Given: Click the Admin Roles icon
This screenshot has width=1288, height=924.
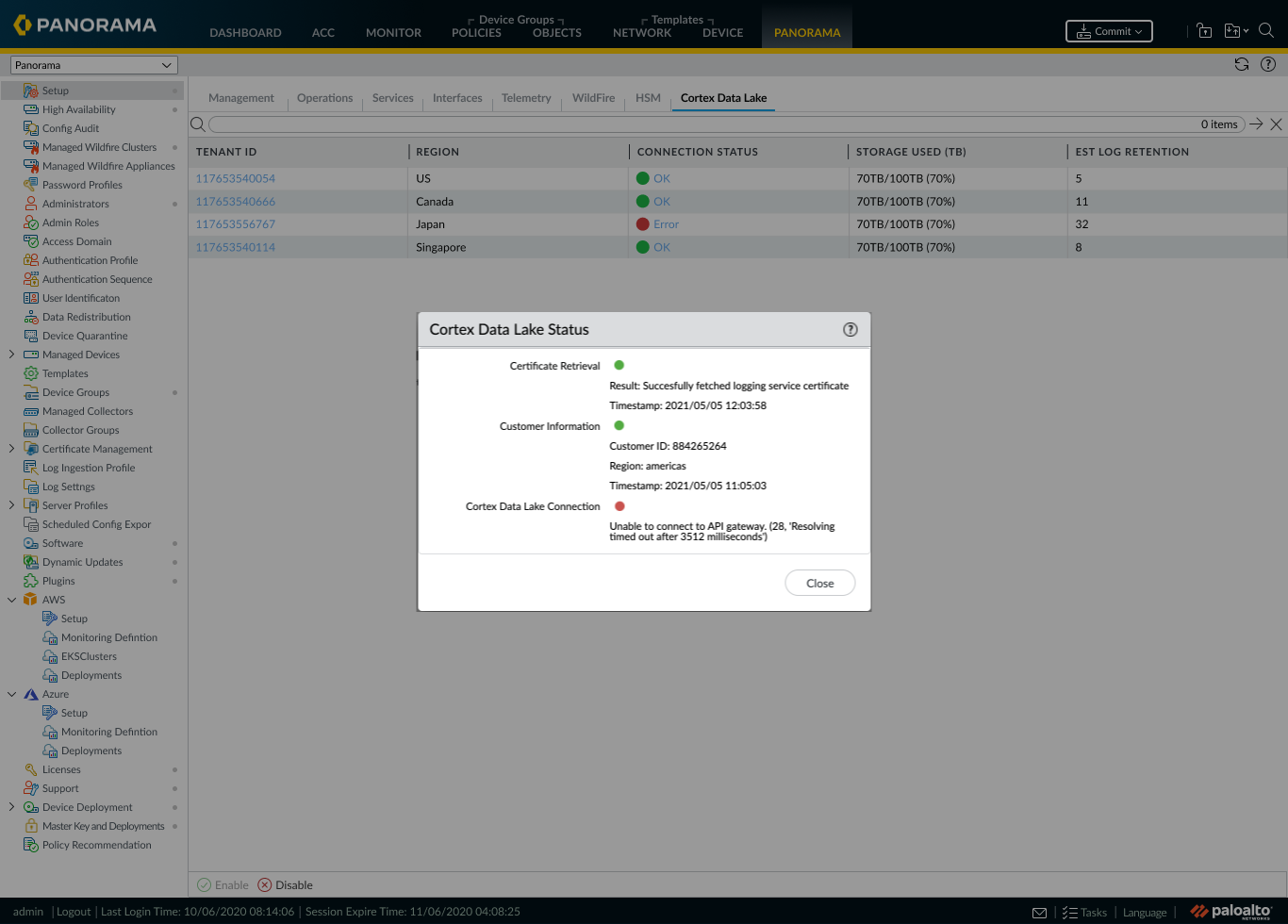Looking at the screenshot, I should (31, 223).
